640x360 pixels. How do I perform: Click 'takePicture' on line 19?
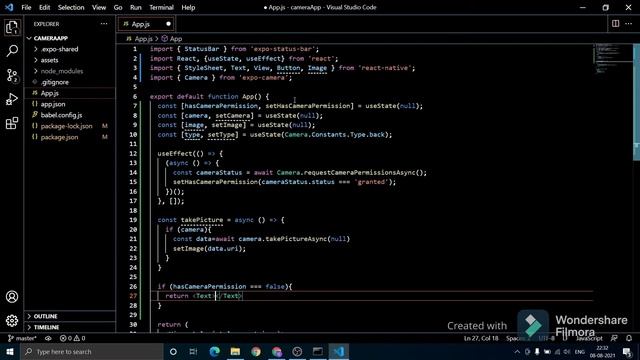[x=202, y=220]
